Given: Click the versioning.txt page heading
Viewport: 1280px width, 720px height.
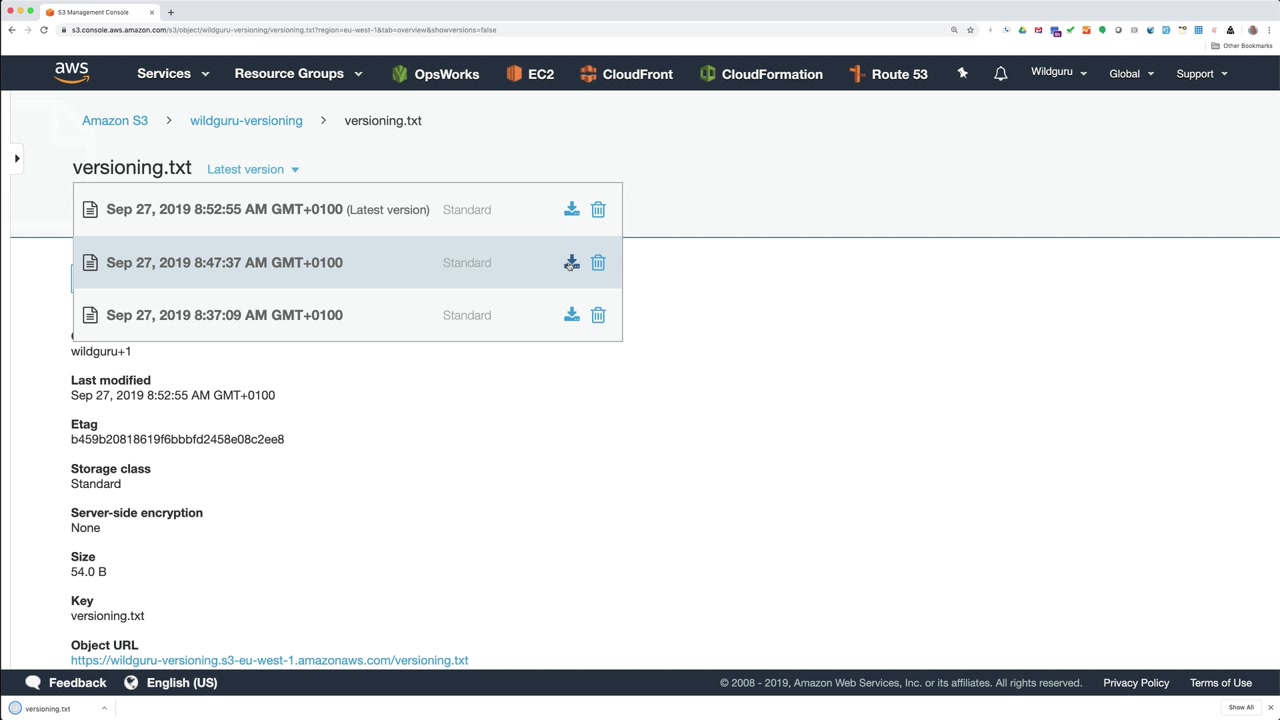Looking at the screenshot, I should pos(132,168).
